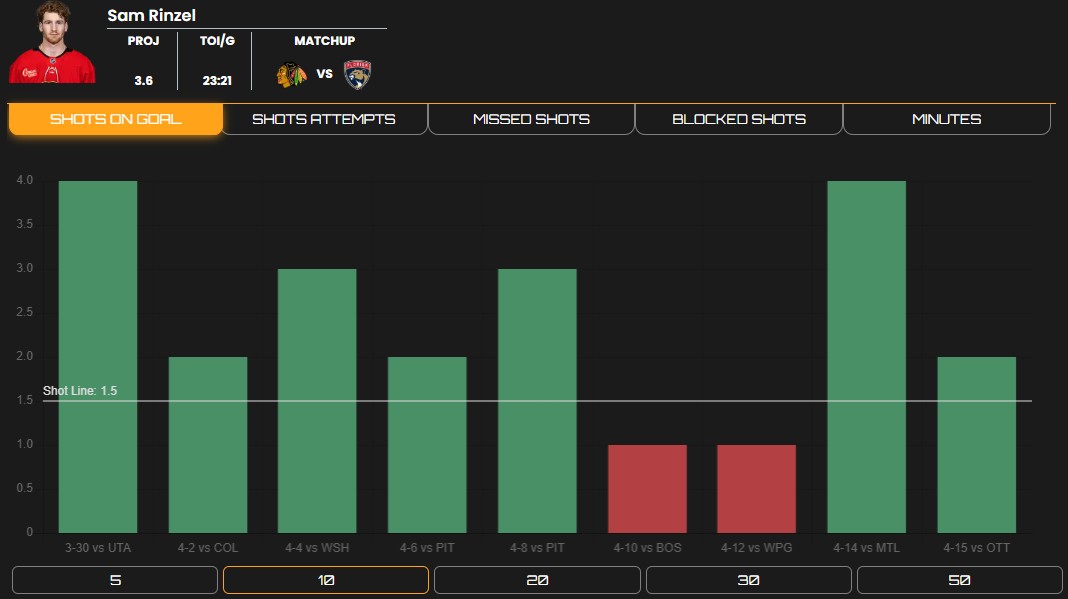Viewport: 1068px width, 599px height.
Task: Expand the range to 50 games
Action: 959,580
